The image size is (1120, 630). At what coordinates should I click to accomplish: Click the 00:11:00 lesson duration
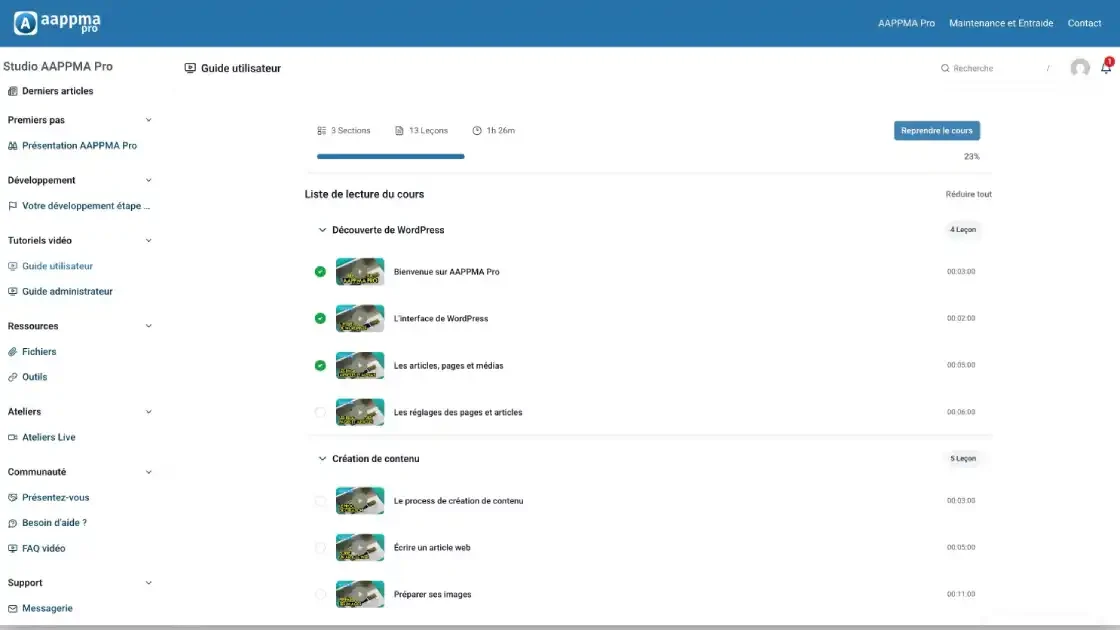click(961, 594)
